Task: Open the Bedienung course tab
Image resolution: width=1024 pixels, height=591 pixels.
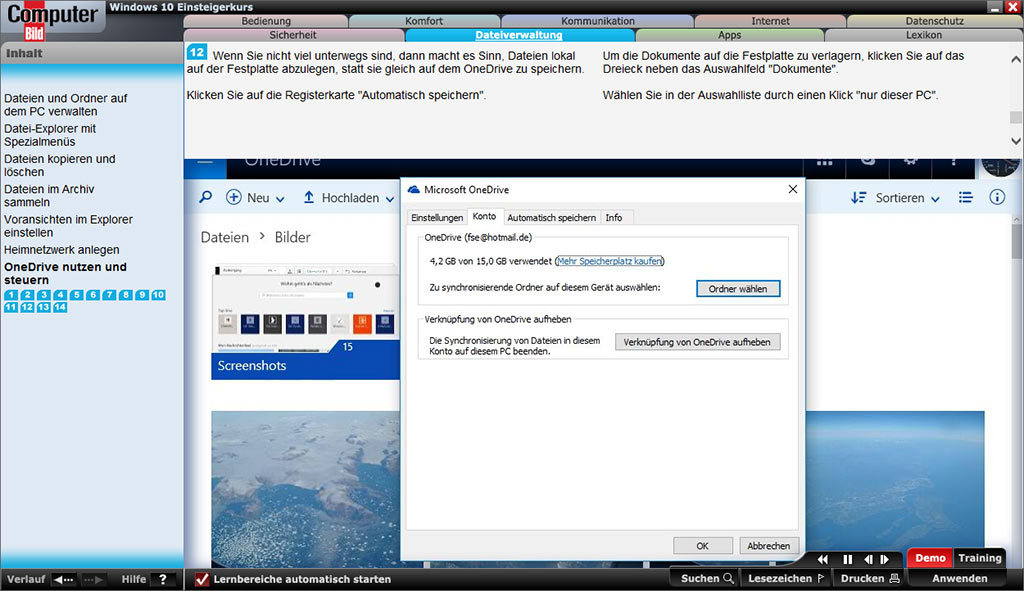Action: coord(266,21)
